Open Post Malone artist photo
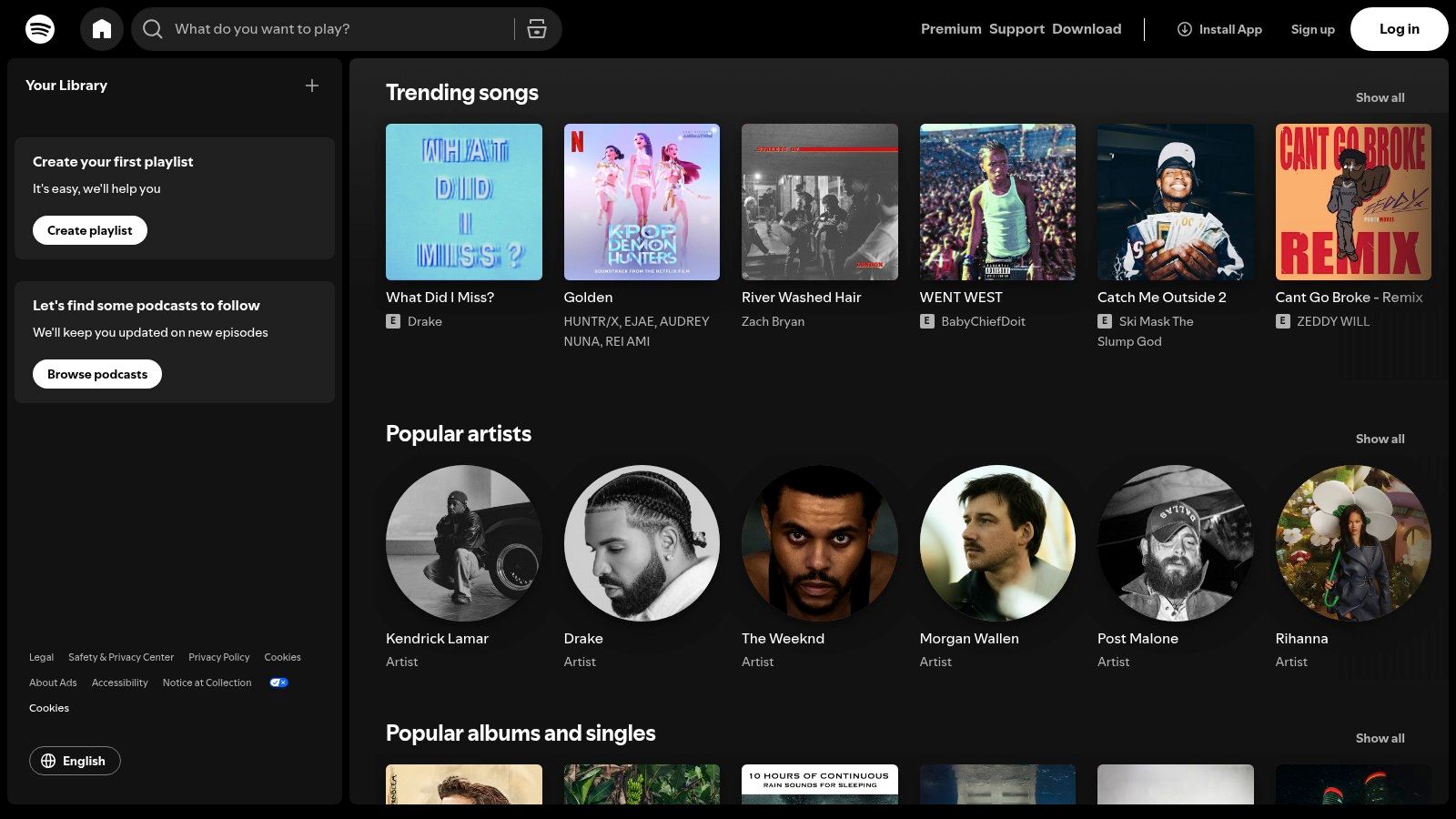 (1176, 543)
